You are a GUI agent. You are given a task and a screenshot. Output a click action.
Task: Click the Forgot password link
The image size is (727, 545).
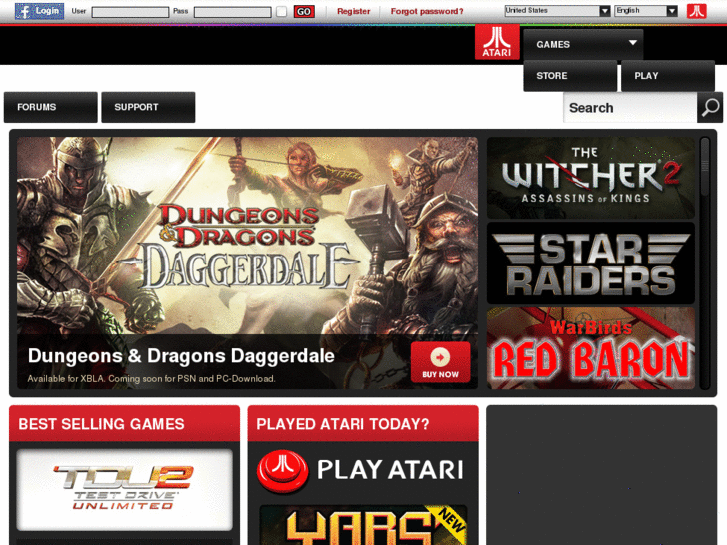tap(427, 12)
